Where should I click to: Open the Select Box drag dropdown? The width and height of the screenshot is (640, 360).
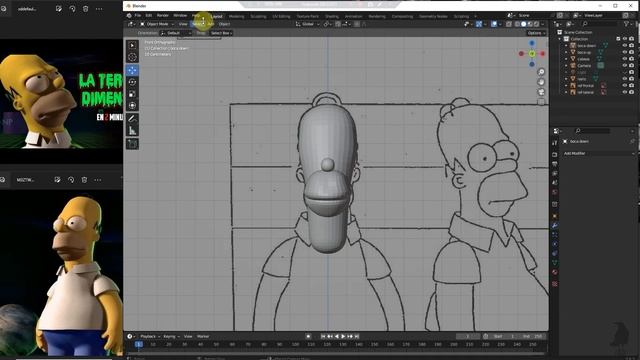[x=221, y=33]
